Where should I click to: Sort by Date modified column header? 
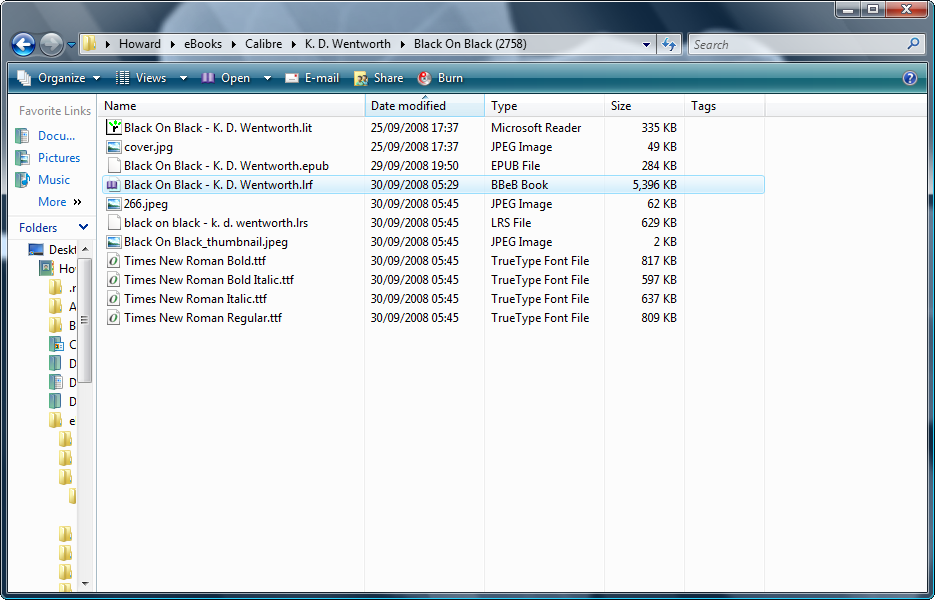425,106
